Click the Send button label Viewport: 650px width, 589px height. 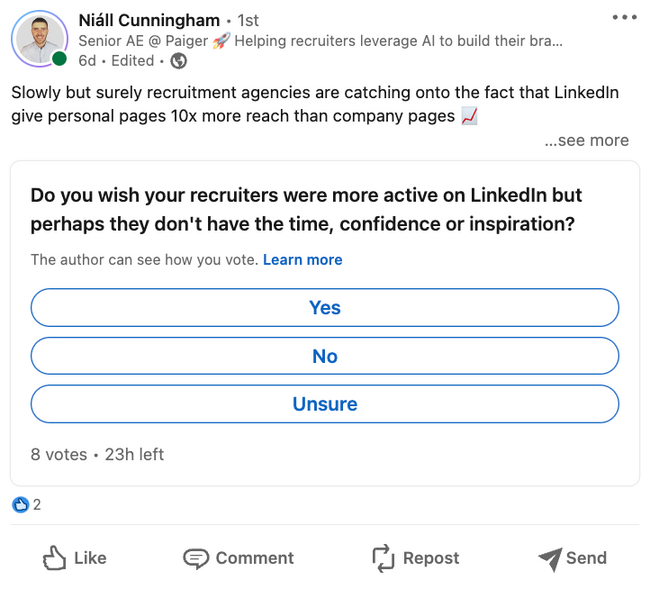586,558
